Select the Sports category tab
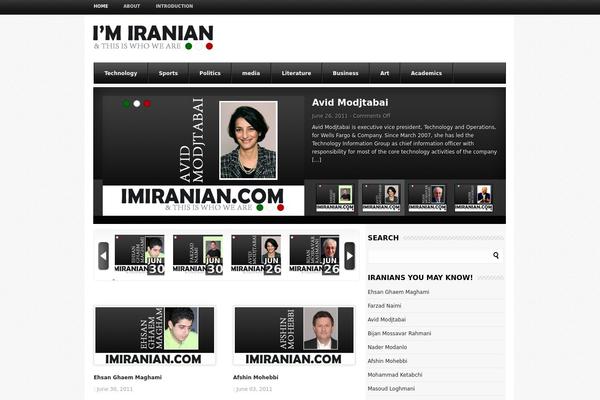Image resolution: width=600 pixels, height=400 pixels. (x=168, y=73)
